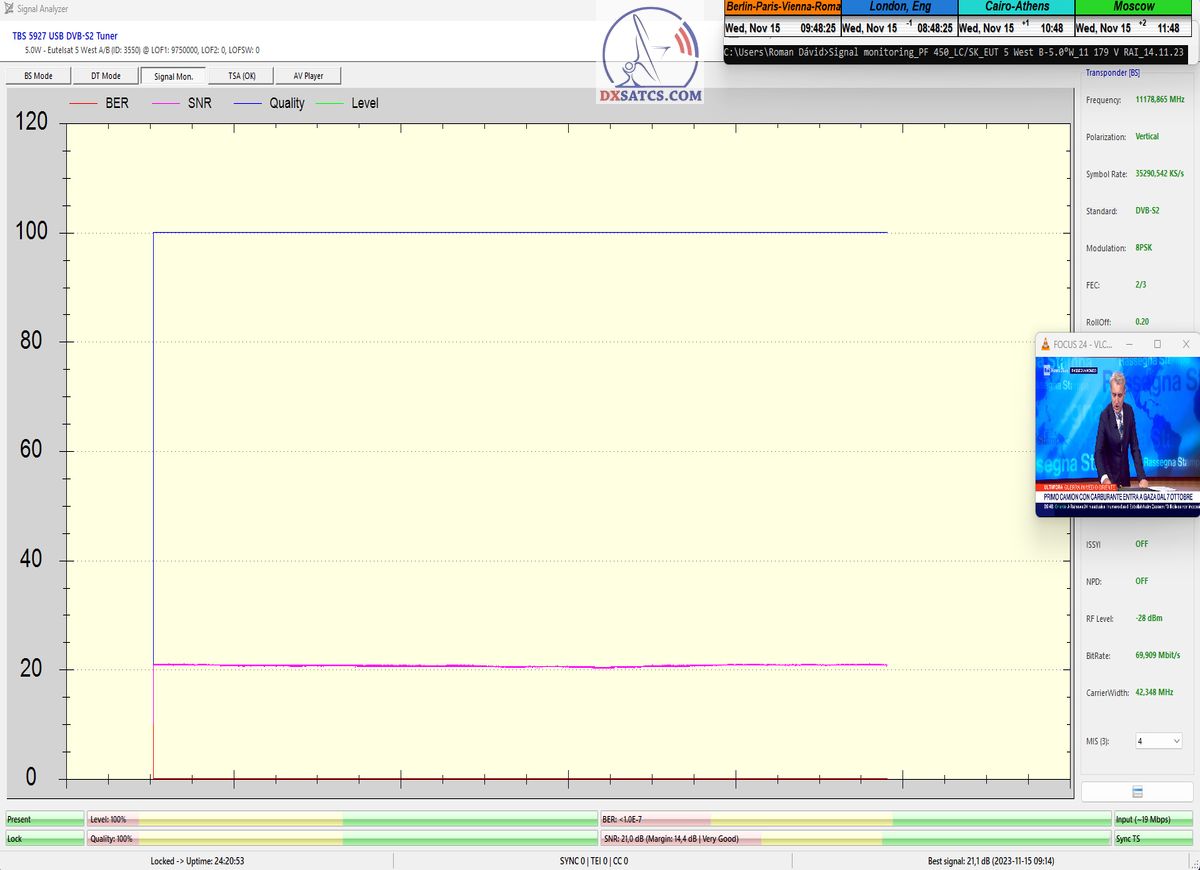Image resolution: width=1200 pixels, height=870 pixels.
Task: Toggle the BER series in legend
Action: pos(99,103)
